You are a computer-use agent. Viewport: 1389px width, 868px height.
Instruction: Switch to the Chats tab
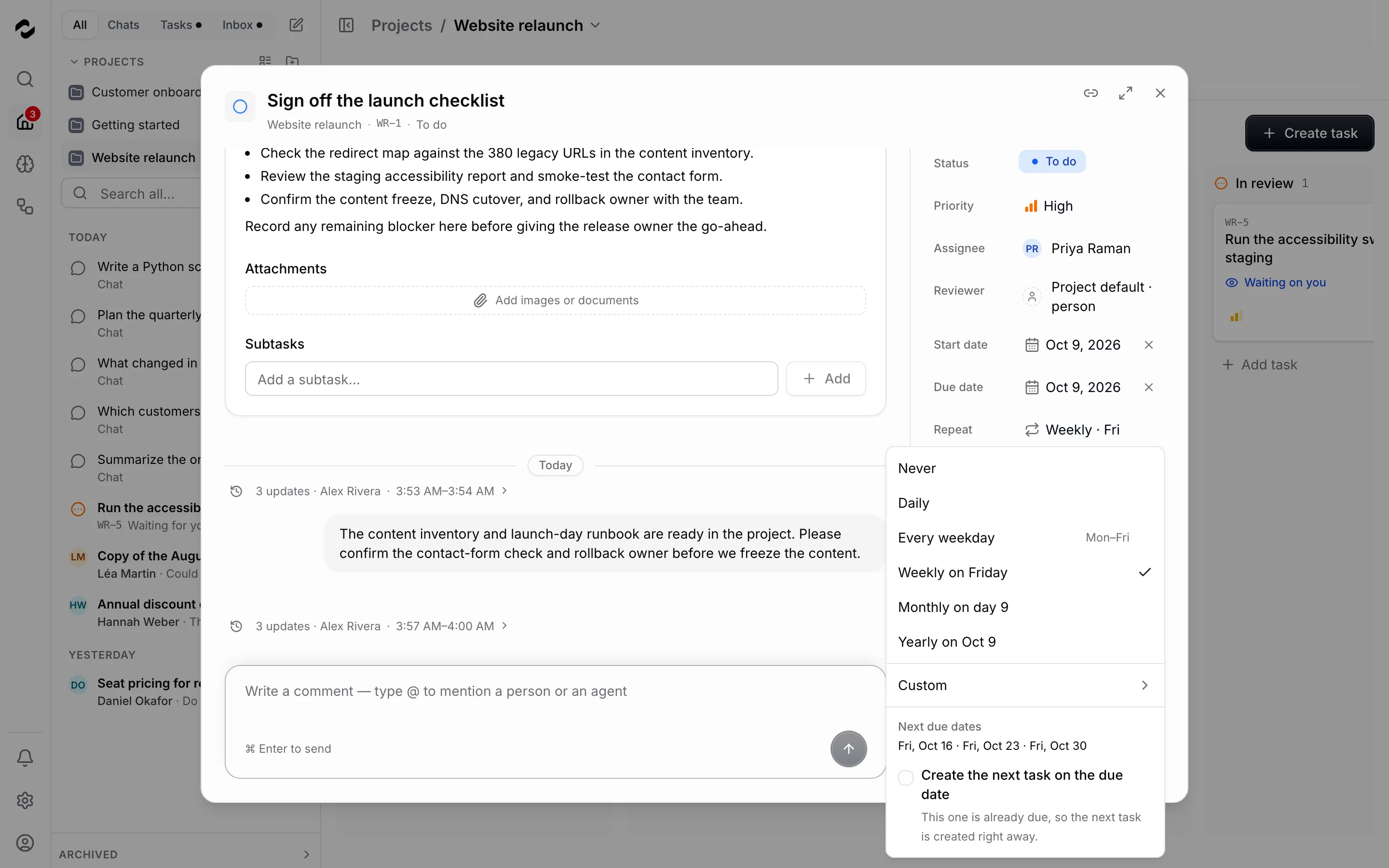[x=123, y=25]
